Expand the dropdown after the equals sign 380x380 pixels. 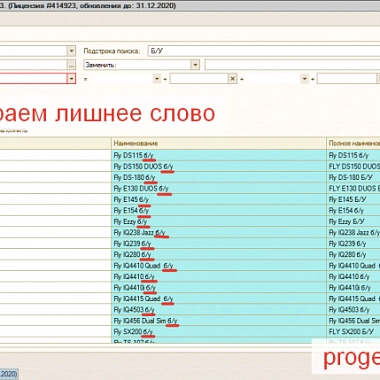pos(157,79)
